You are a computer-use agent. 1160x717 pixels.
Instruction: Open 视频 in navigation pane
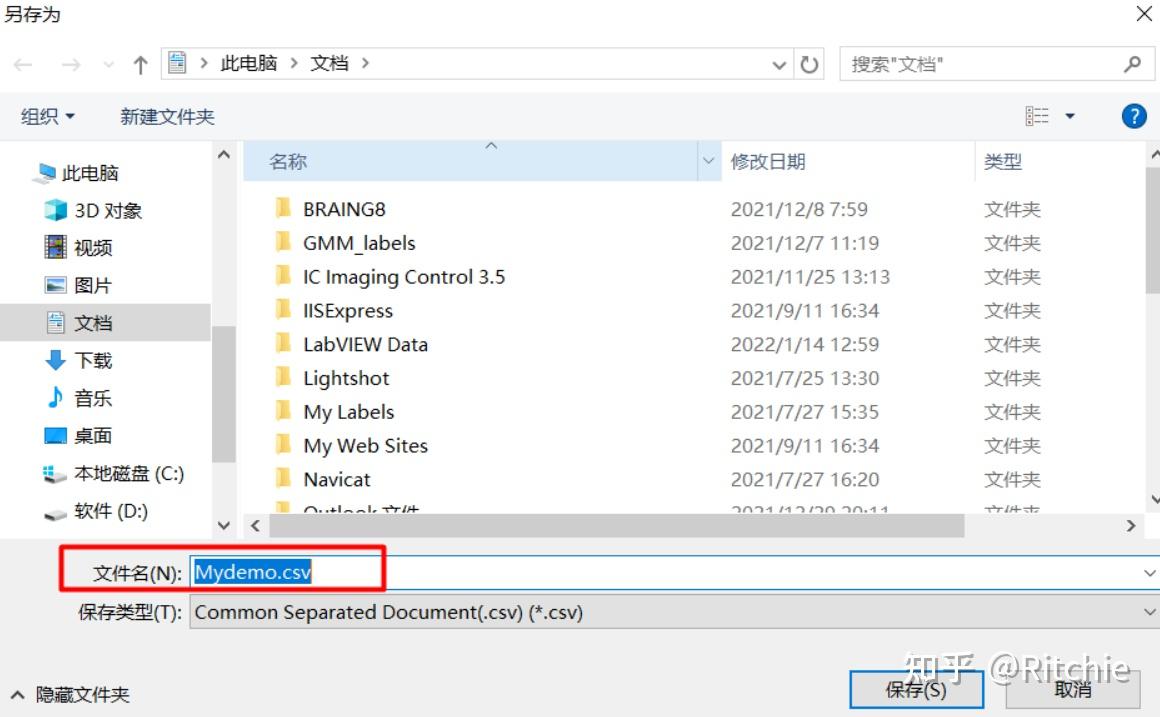[92, 248]
